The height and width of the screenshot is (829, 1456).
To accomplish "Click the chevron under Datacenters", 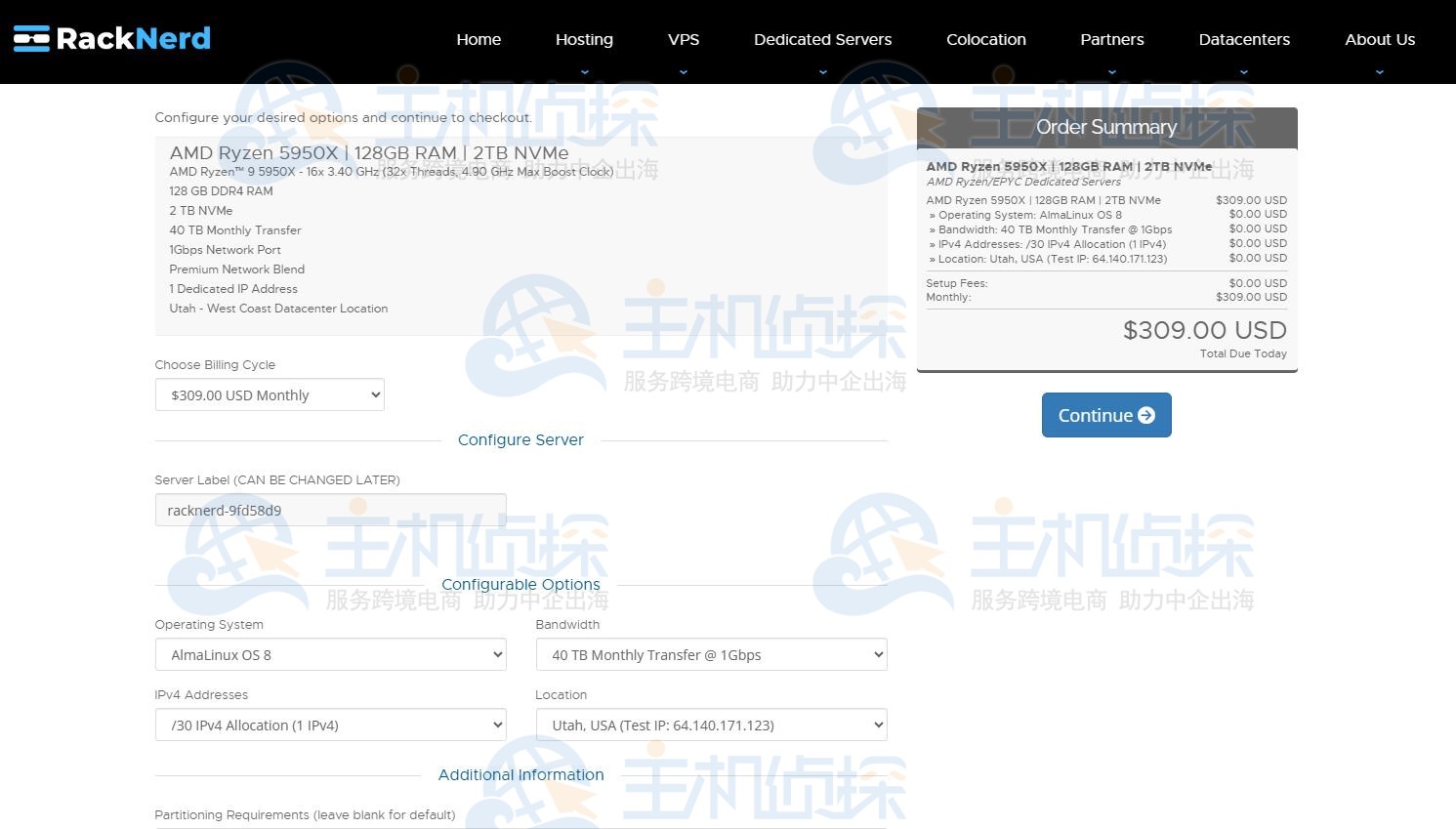I will click(x=1244, y=72).
